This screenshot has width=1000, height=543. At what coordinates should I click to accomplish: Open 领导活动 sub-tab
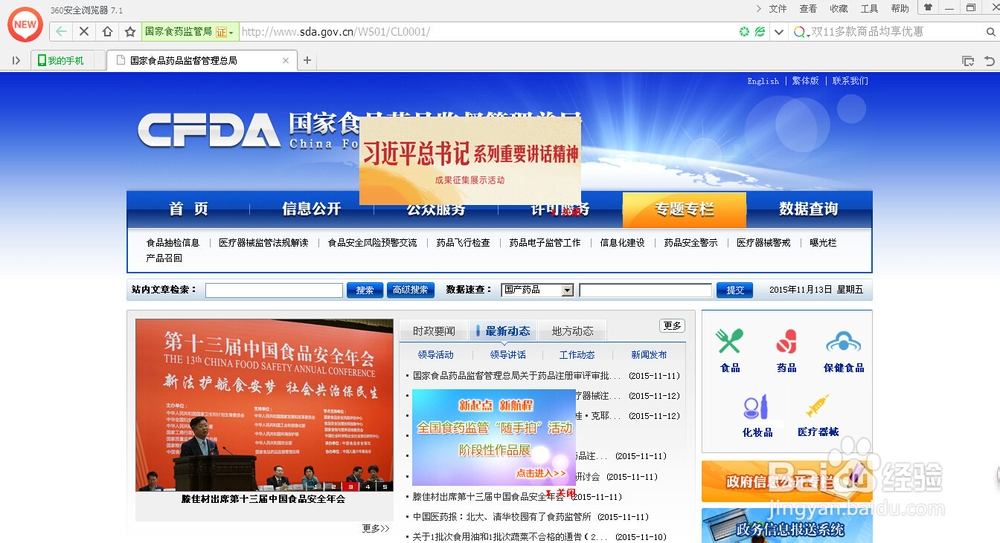point(436,355)
